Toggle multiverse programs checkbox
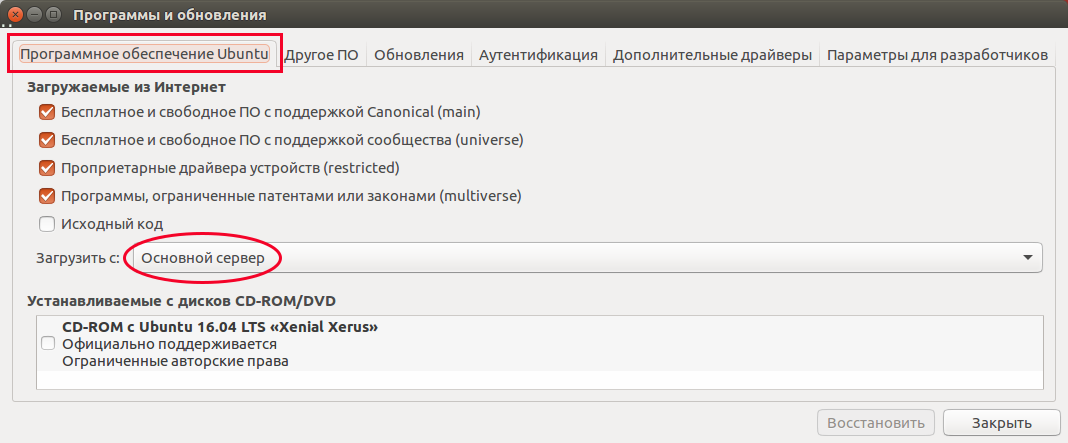1068x443 pixels. point(47,196)
